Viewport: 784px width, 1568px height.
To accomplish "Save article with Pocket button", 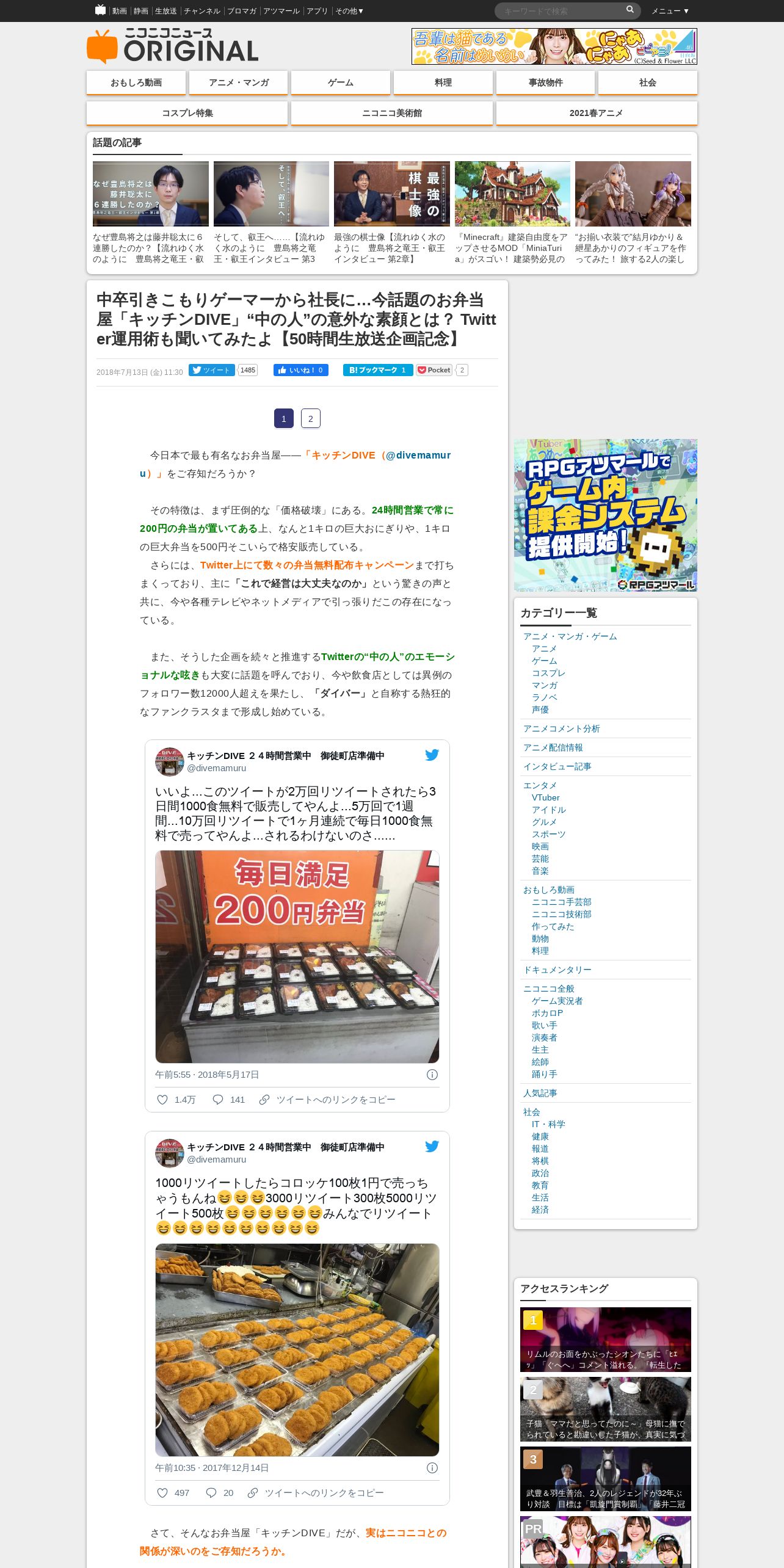I will click(x=434, y=370).
